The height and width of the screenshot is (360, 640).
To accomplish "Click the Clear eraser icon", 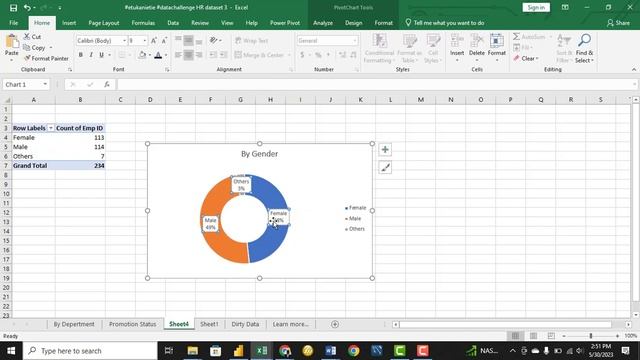I will (516, 58).
